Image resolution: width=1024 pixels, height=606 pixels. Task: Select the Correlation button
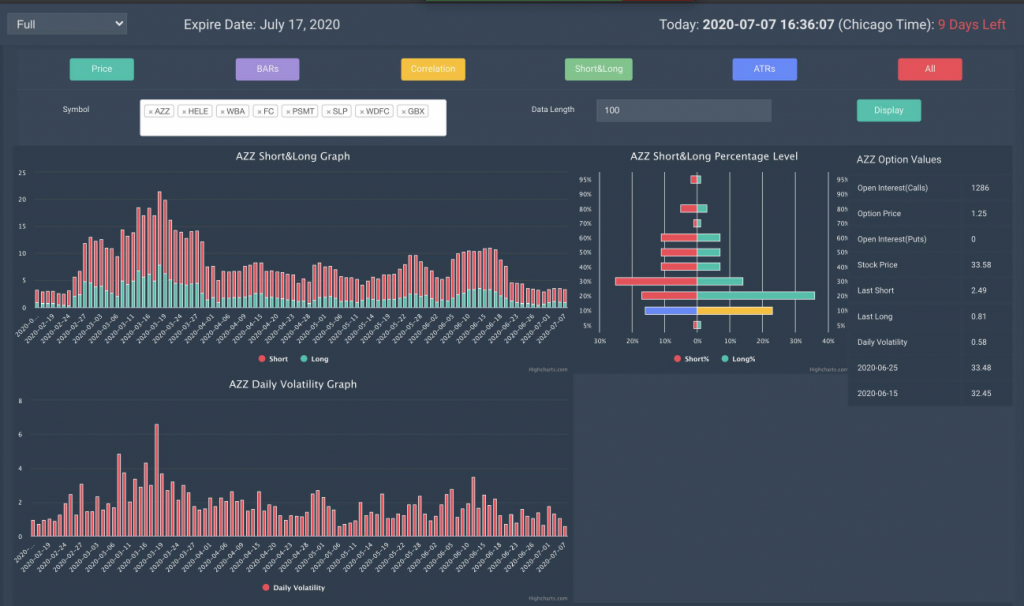point(433,69)
